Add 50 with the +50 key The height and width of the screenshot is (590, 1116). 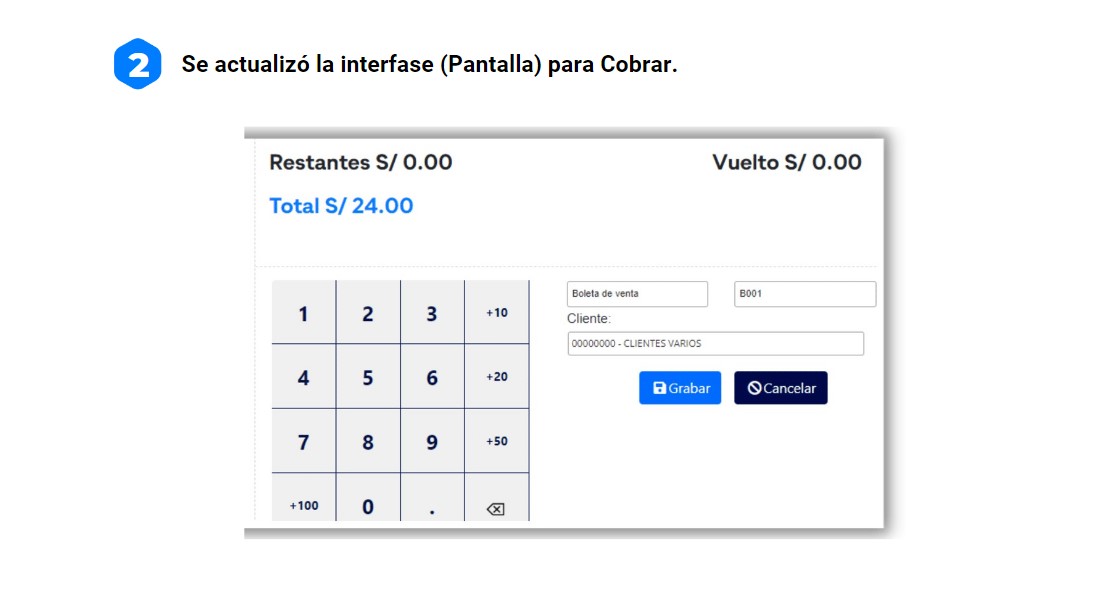point(497,441)
